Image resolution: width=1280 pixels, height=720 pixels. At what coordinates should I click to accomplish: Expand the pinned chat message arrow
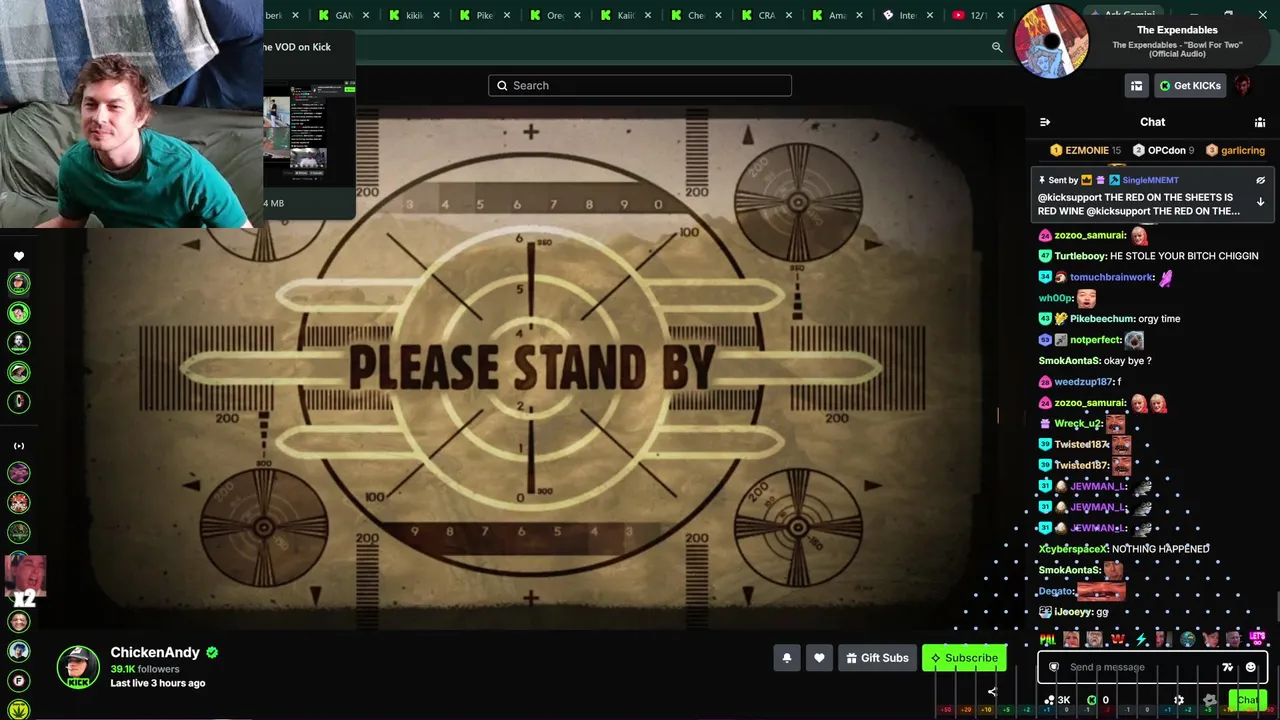click(x=1260, y=202)
